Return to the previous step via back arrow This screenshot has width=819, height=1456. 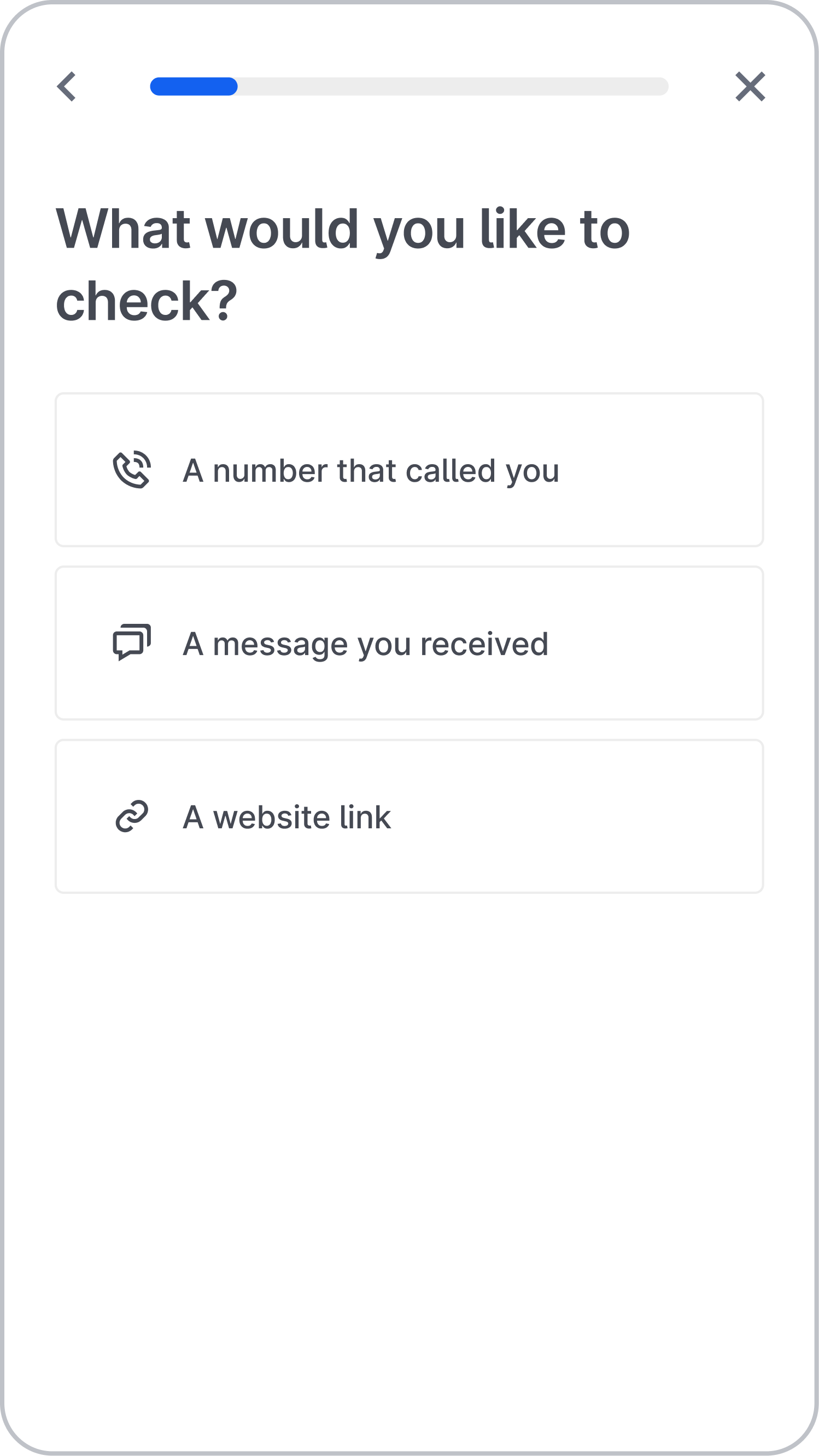[x=66, y=86]
